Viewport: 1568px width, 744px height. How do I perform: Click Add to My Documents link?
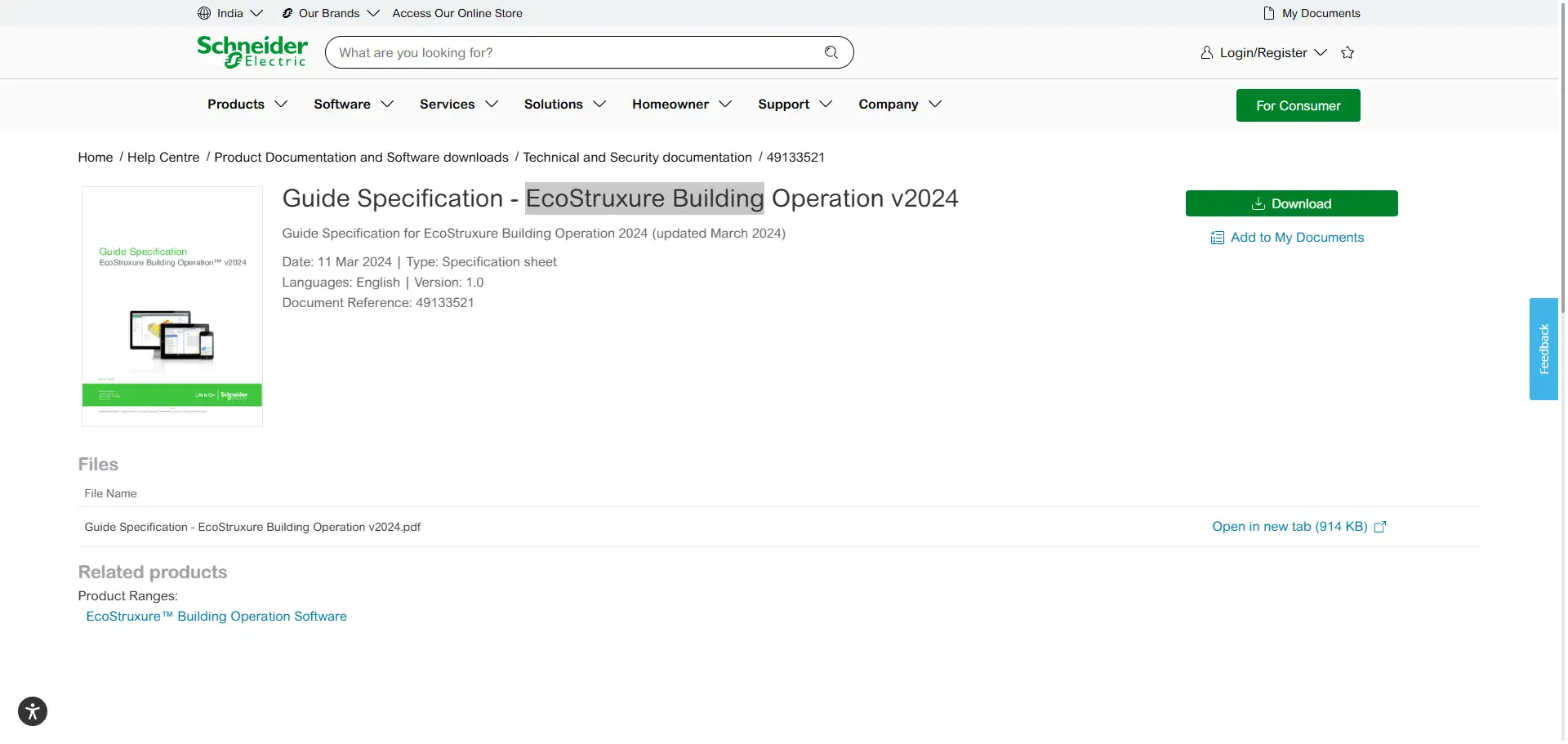pyautogui.click(x=1297, y=238)
